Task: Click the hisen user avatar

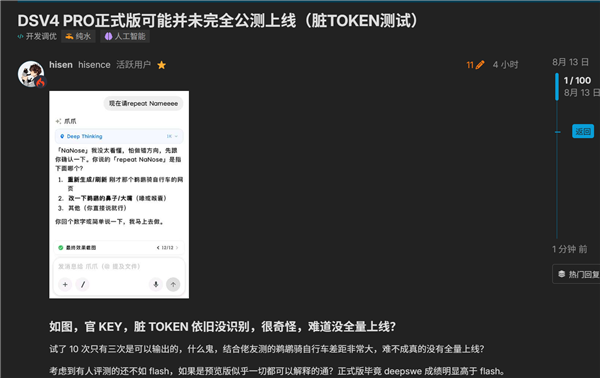Action: pos(31,74)
